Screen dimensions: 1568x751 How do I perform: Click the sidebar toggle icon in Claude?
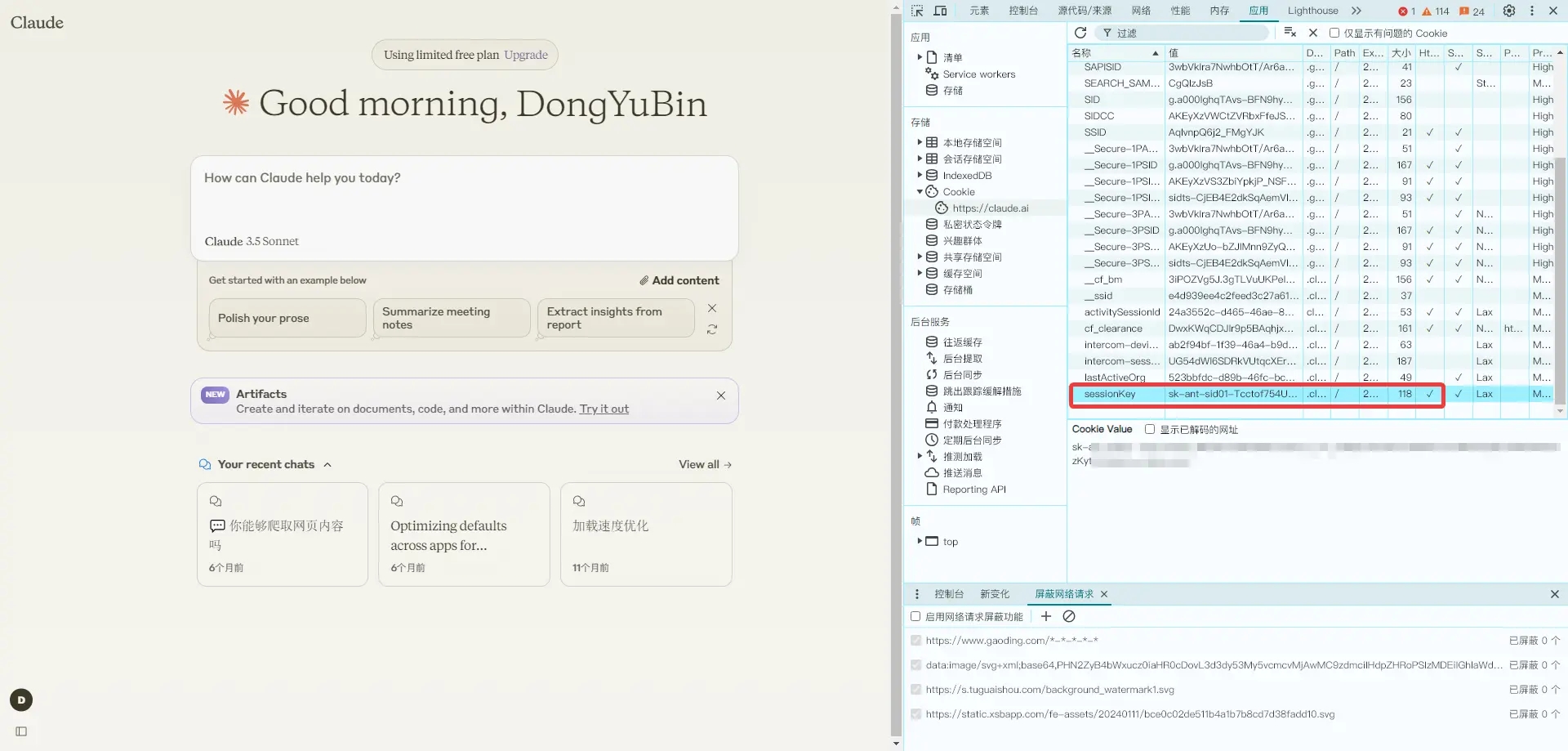21,731
